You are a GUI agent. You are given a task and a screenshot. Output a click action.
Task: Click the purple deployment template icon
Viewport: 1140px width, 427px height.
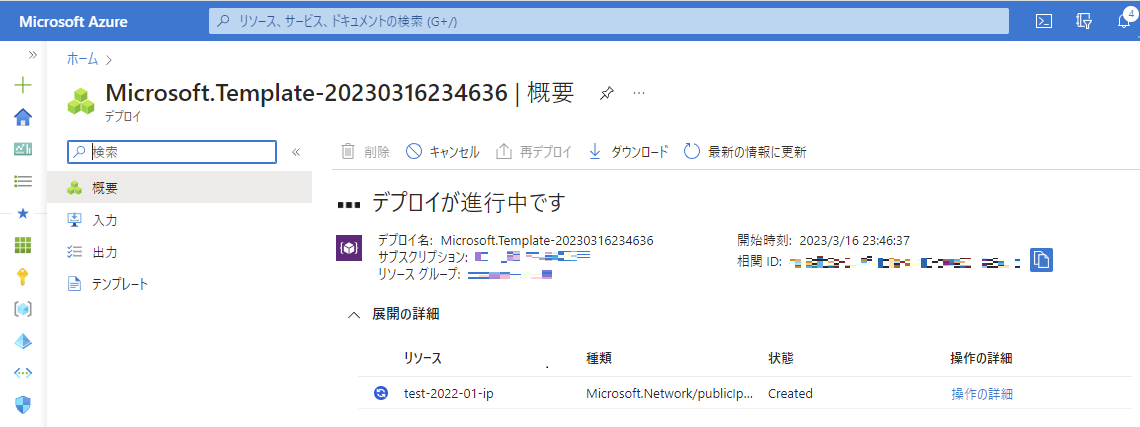pyautogui.click(x=349, y=249)
